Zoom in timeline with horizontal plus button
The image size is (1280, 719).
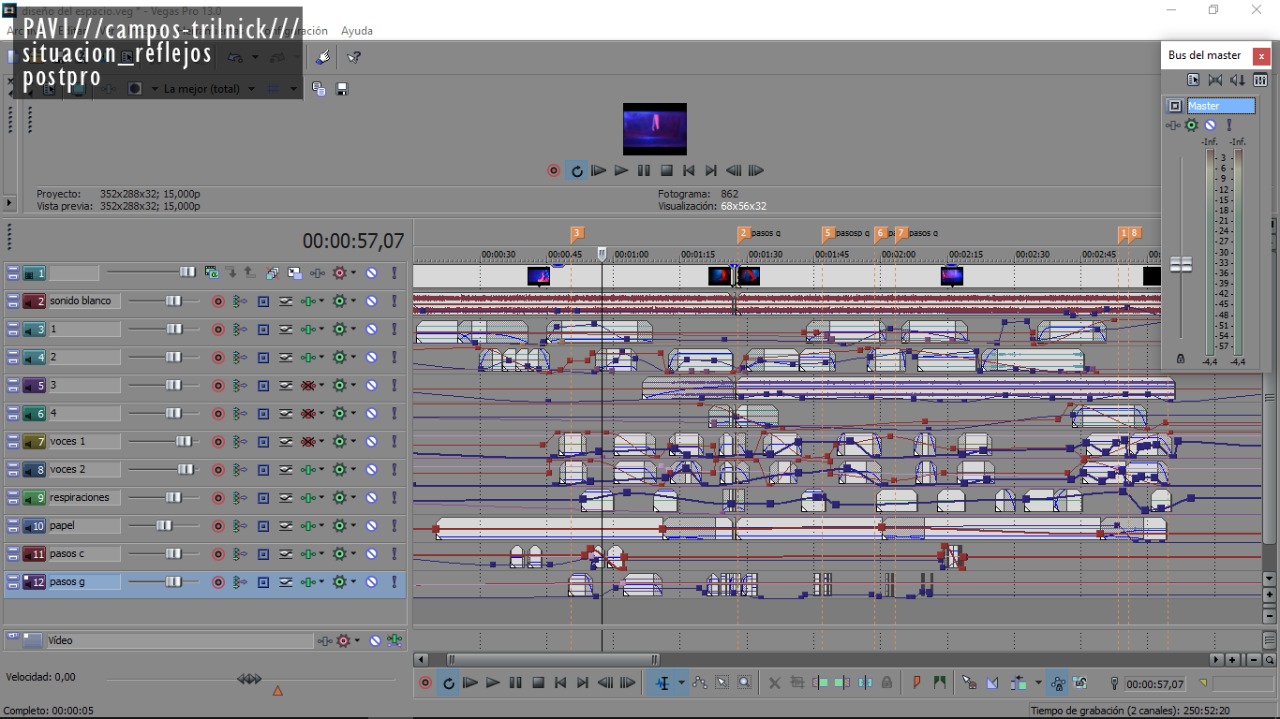(x=1232, y=660)
